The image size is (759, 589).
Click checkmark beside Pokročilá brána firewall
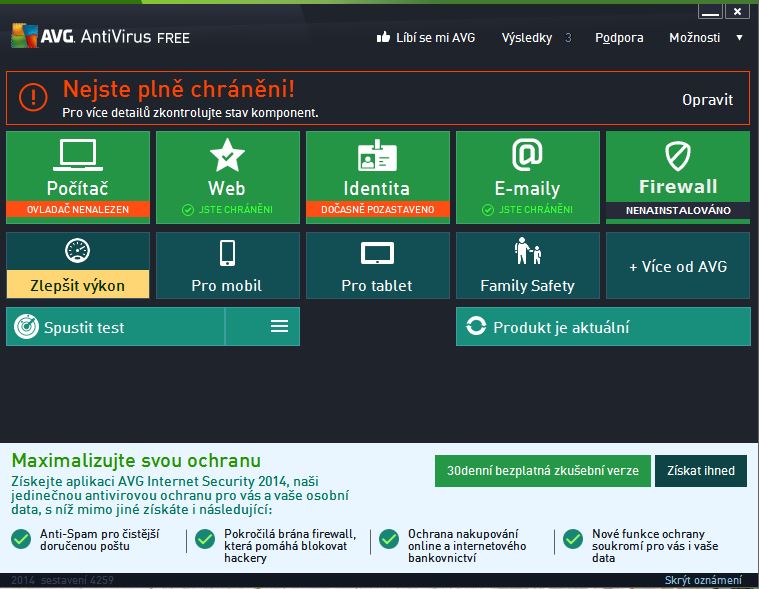[x=205, y=539]
